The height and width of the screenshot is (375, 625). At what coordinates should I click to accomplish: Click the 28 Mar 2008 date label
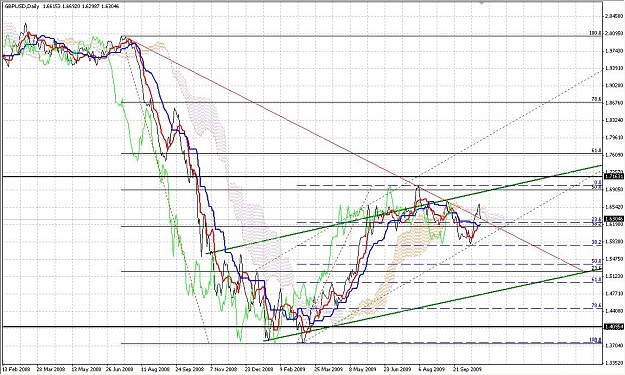(x=51, y=369)
